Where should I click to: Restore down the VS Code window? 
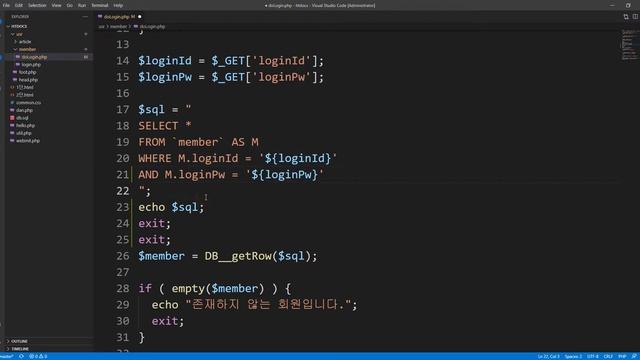pyautogui.click(x=628, y=5)
